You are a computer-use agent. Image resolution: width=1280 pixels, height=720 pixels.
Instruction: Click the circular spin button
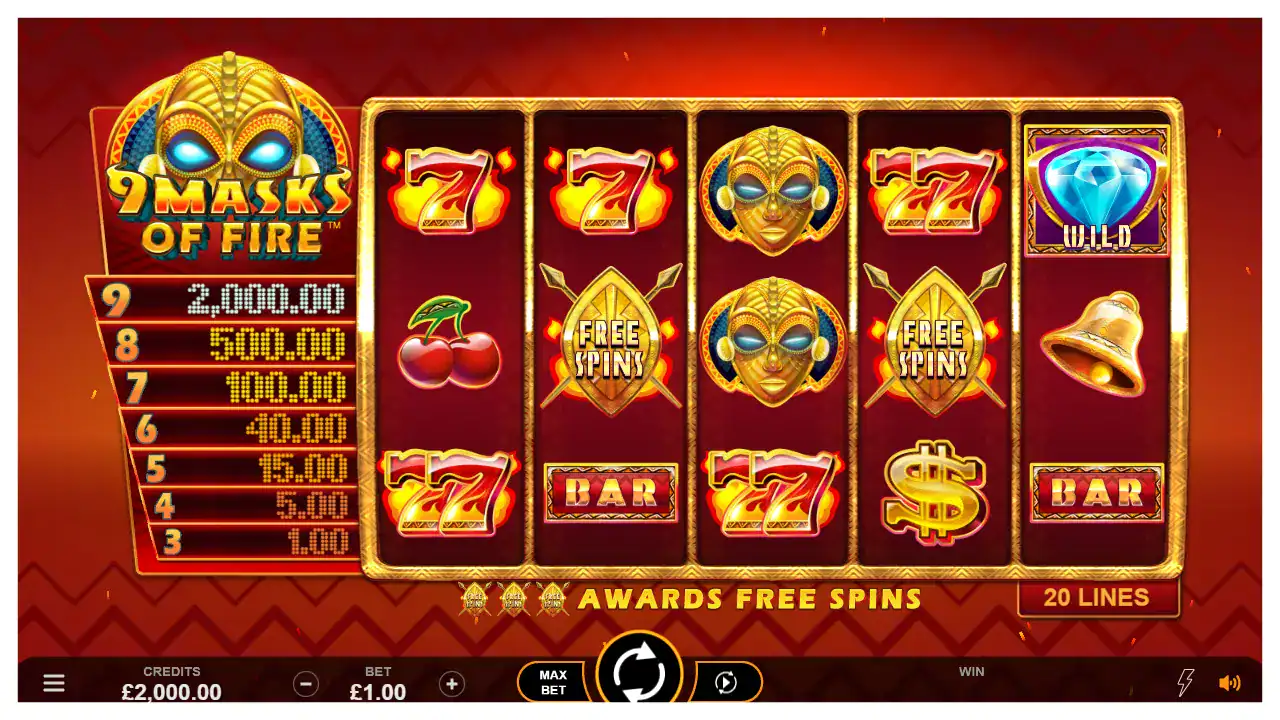(x=639, y=672)
